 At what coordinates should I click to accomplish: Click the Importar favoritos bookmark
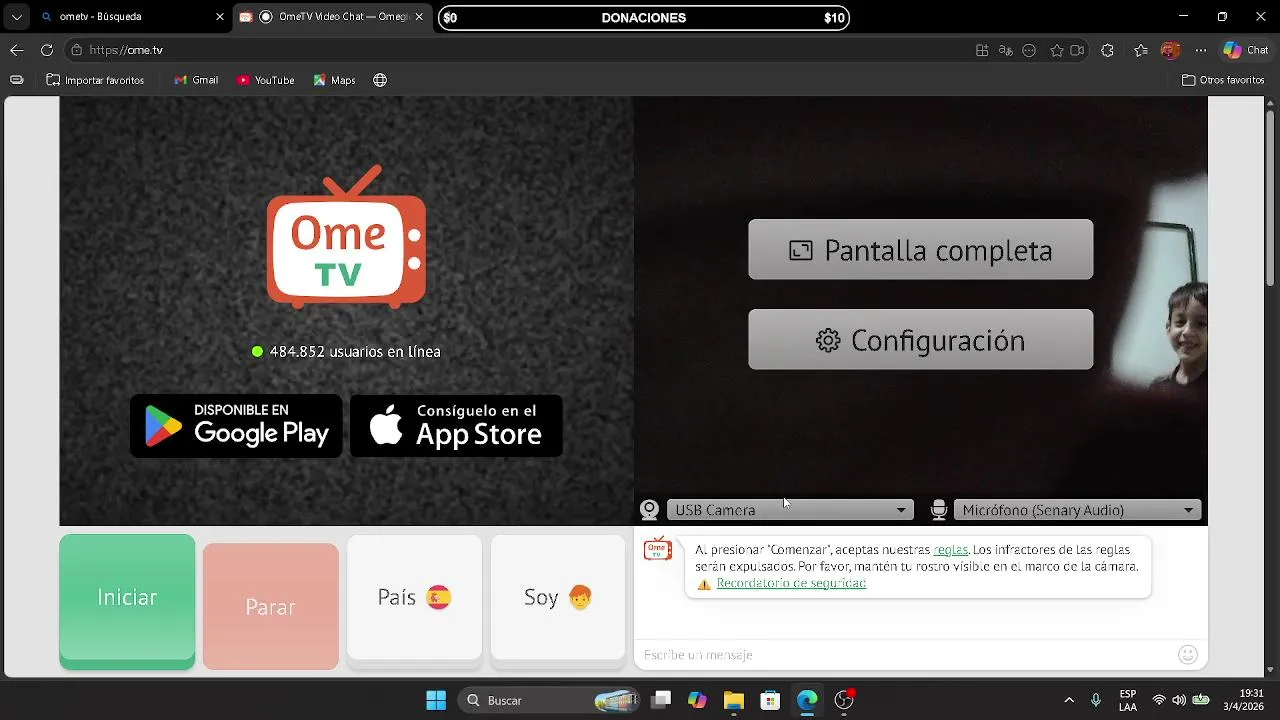coord(95,80)
